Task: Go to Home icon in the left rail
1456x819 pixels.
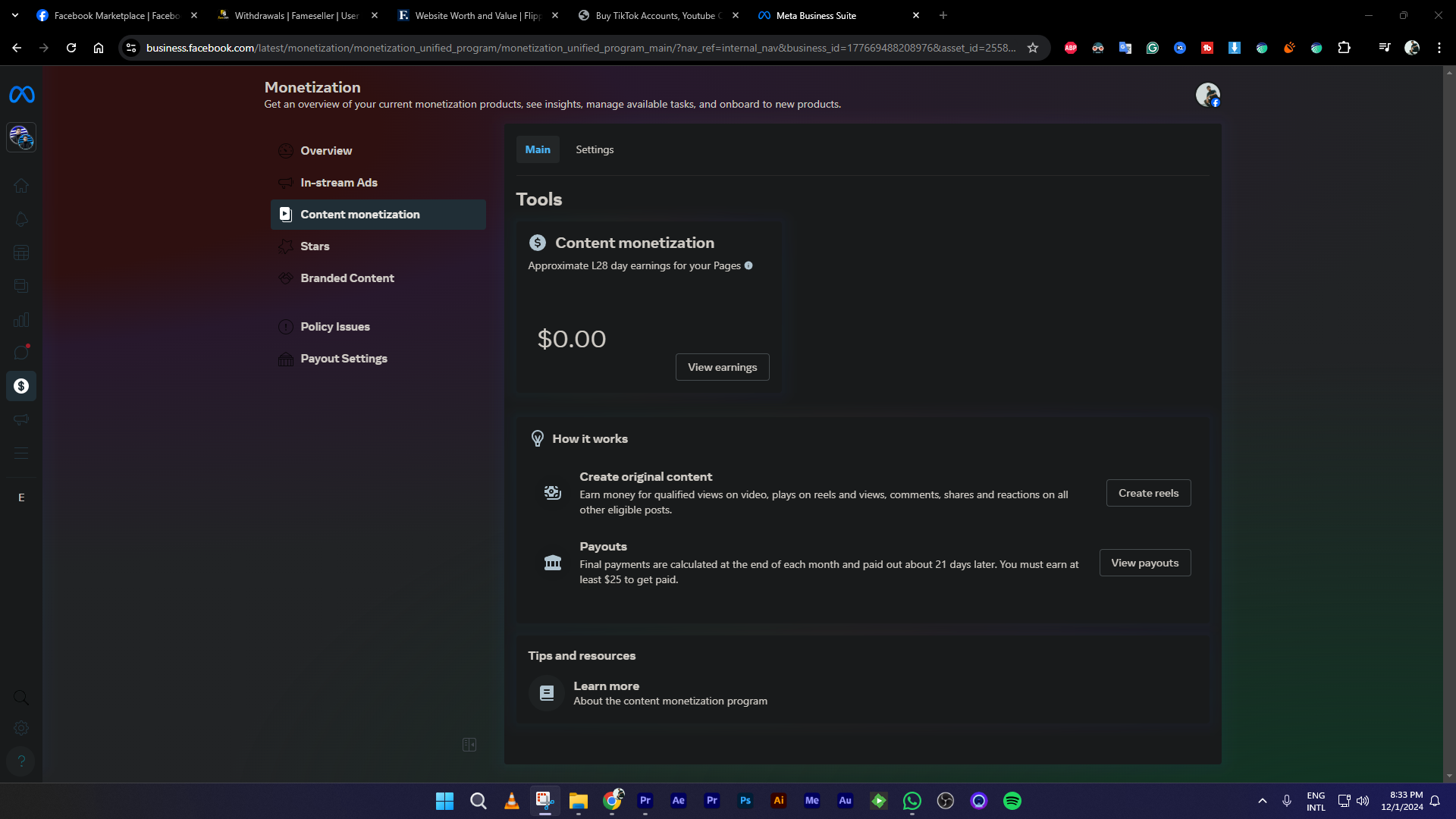Action: point(21,186)
